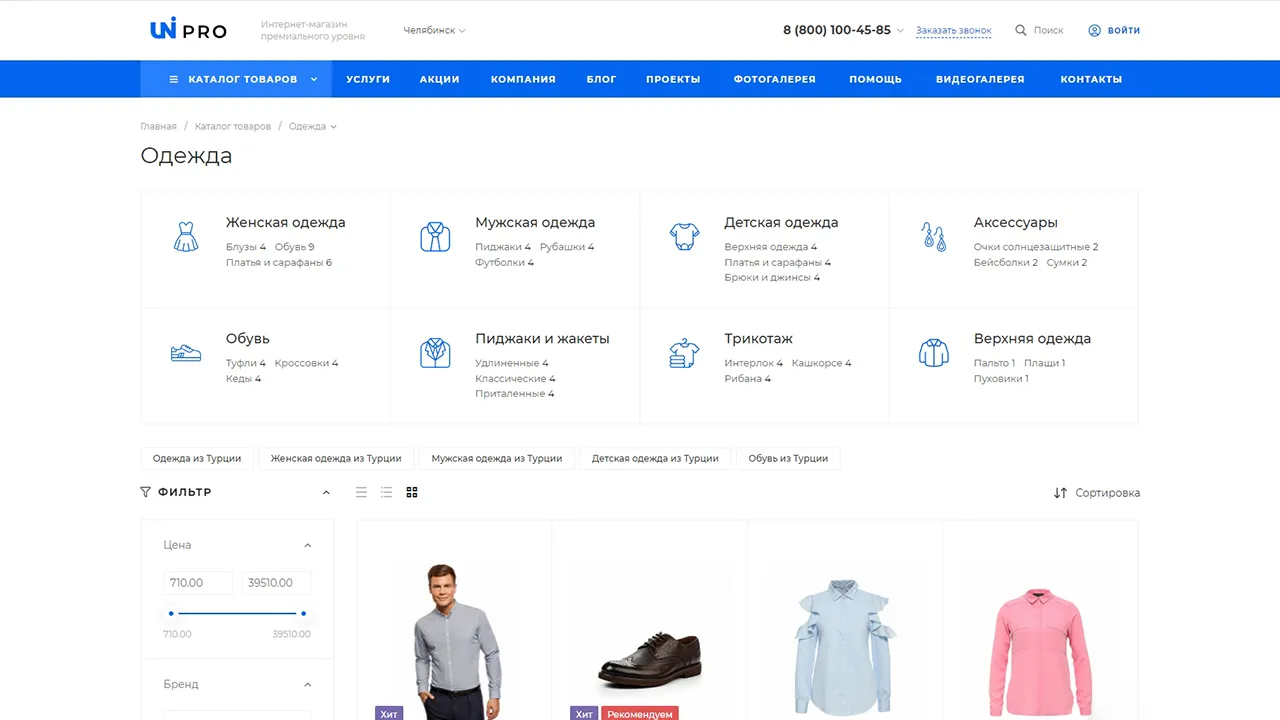Select the Женская одежда из Турции tag
Image resolution: width=1280 pixels, height=720 pixels.
point(336,458)
